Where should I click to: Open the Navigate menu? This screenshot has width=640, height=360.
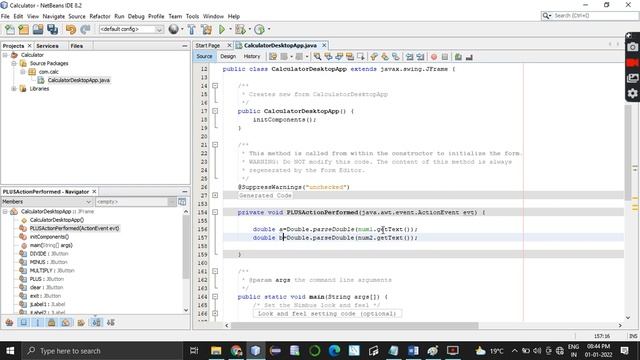pyautogui.click(x=53, y=16)
